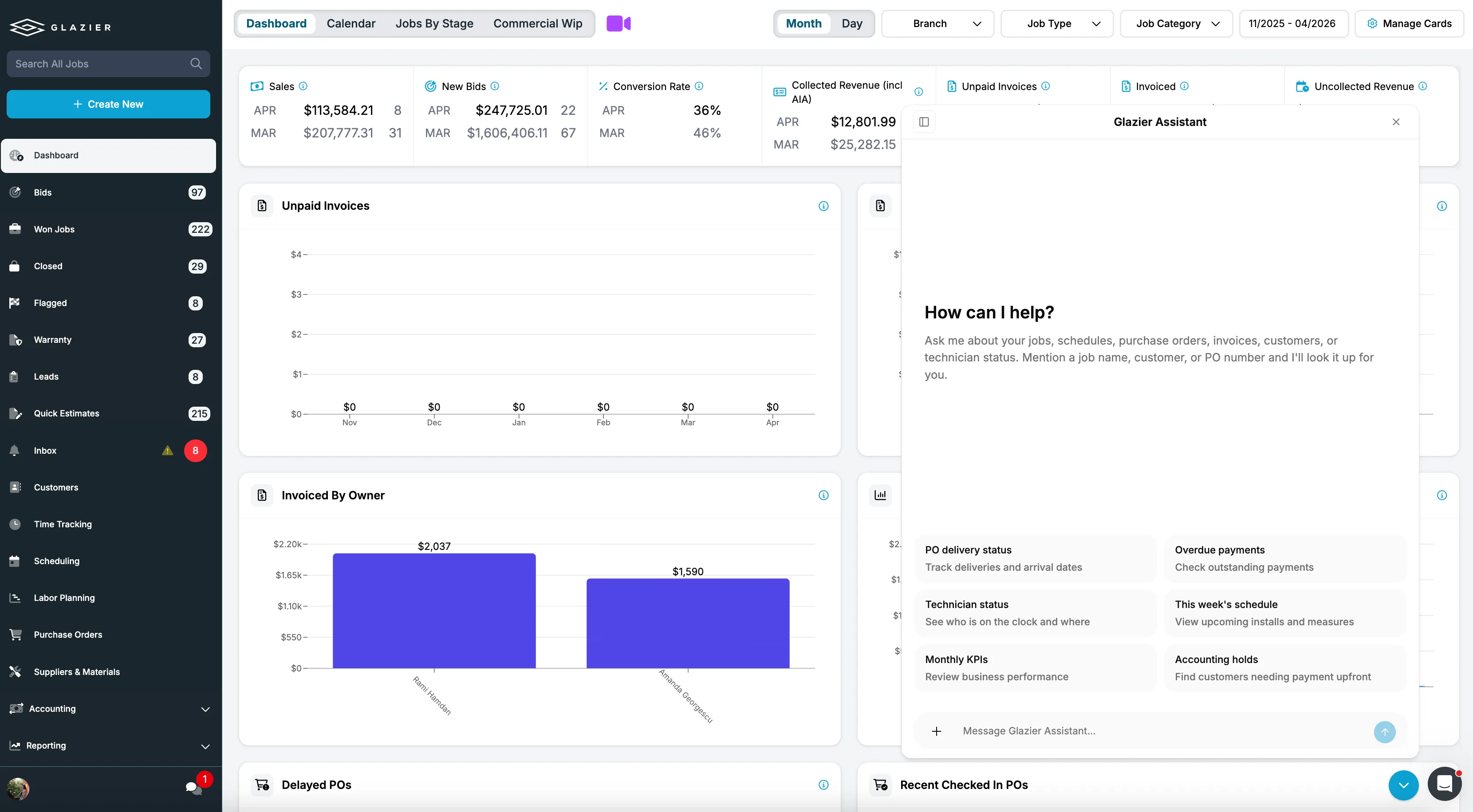Collapse assistant with blue chevron down button
The image size is (1473, 812).
click(1403, 785)
